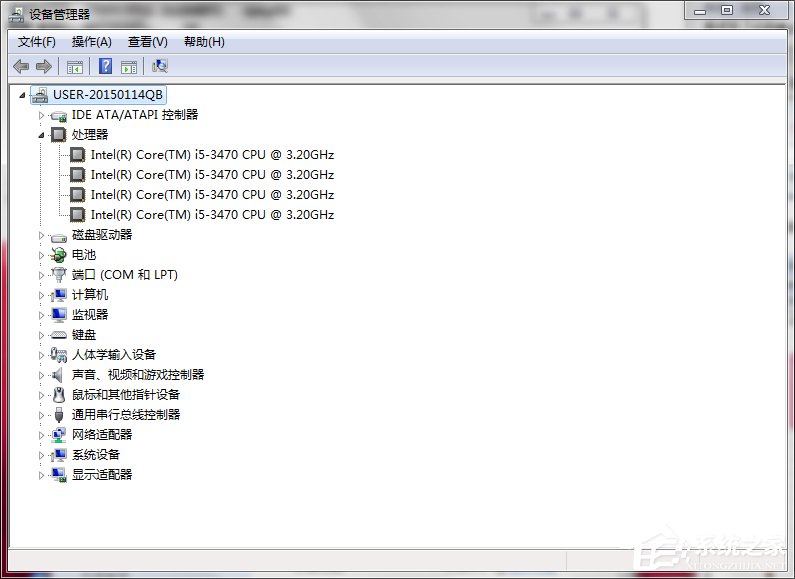Click the show/hide console tree icon

pos(75,66)
